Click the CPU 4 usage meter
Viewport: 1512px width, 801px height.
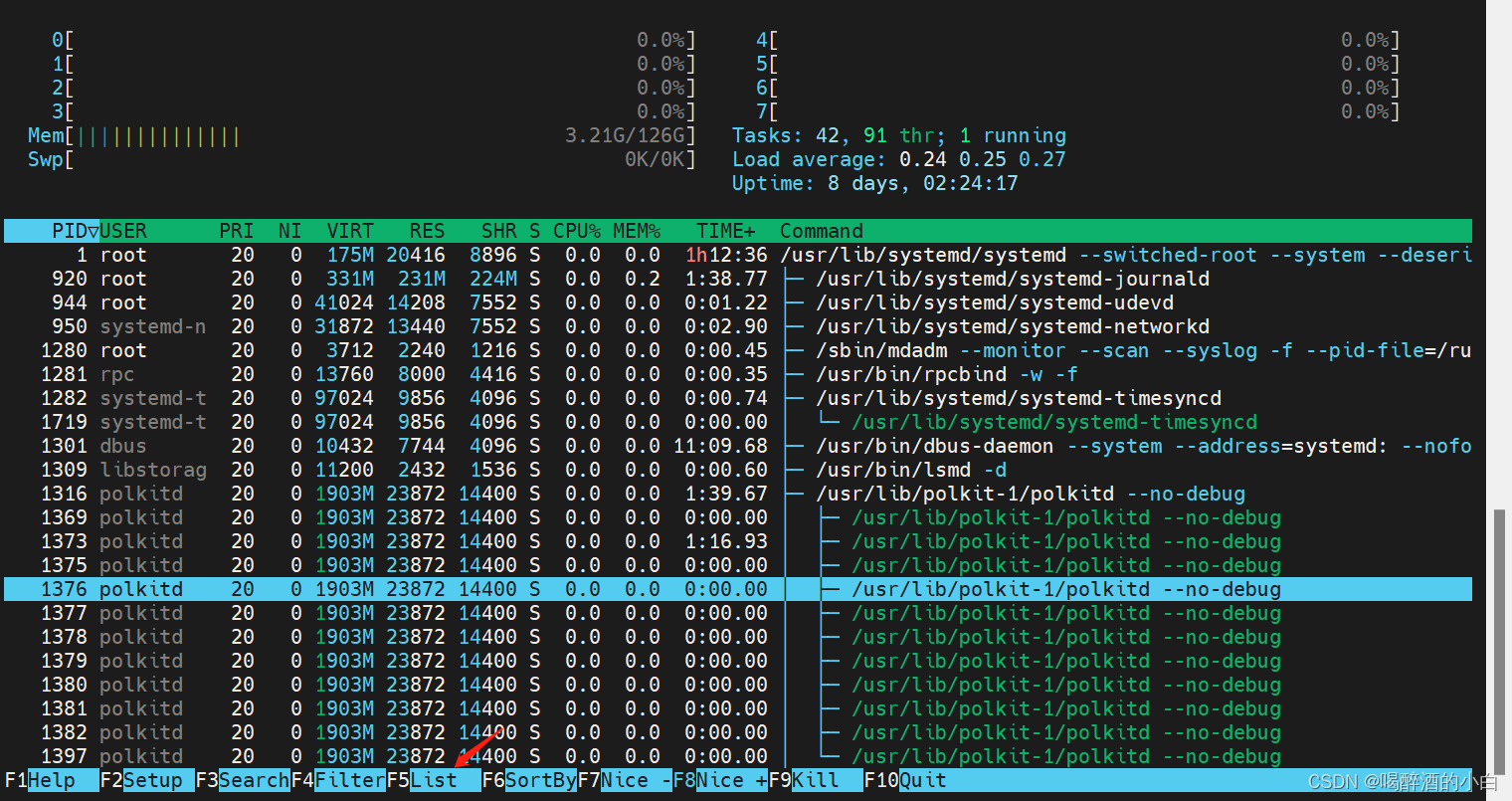coord(1078,40)
